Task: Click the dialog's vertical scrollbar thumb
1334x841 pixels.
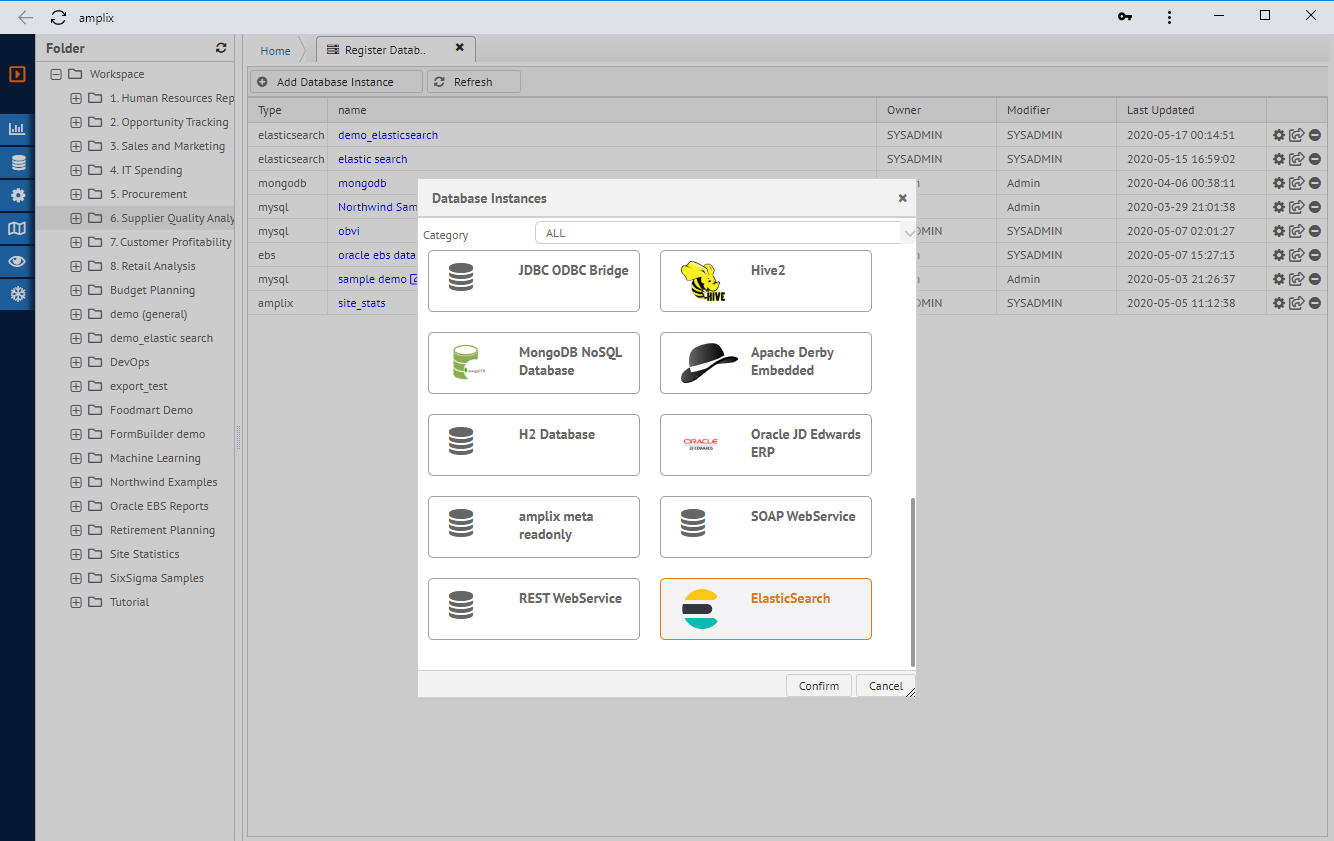Action: point(912,582)
